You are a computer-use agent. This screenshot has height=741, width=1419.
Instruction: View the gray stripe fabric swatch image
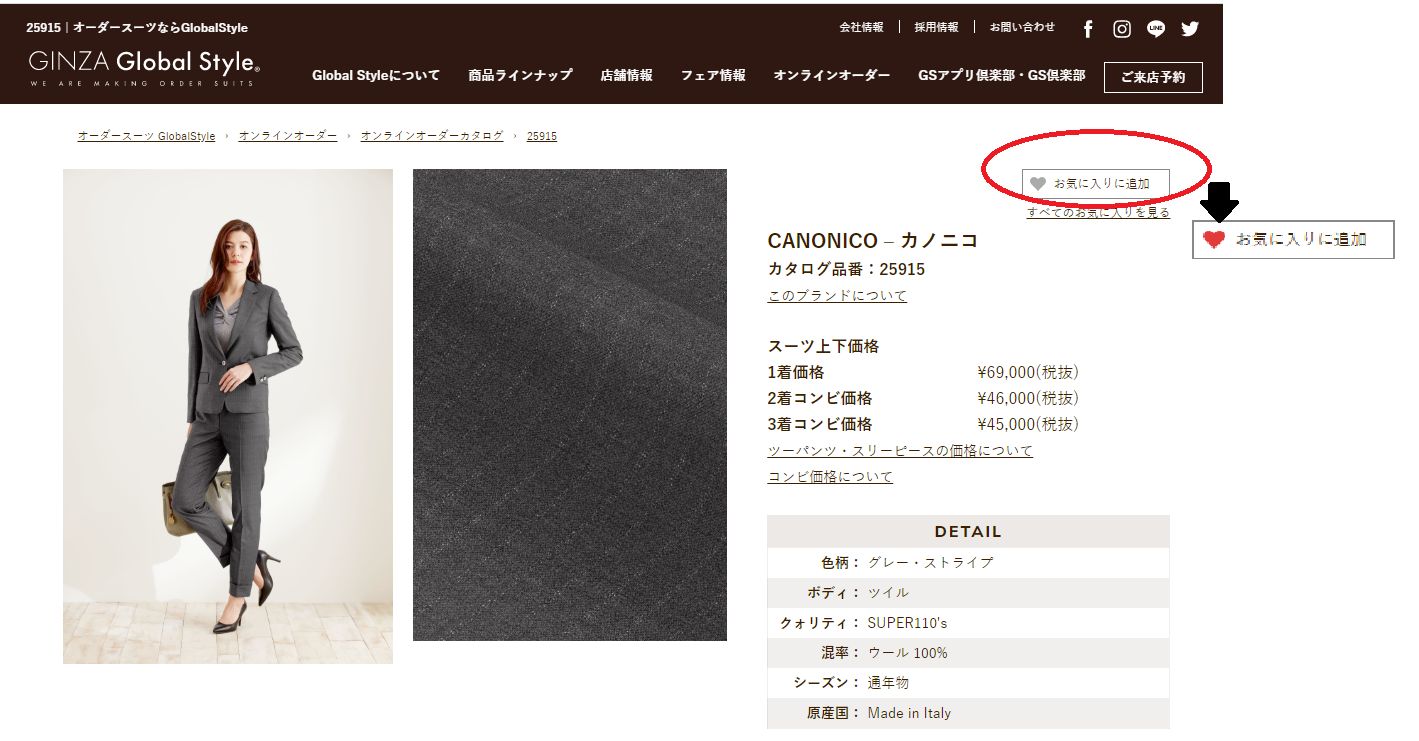tap(570, 405)
